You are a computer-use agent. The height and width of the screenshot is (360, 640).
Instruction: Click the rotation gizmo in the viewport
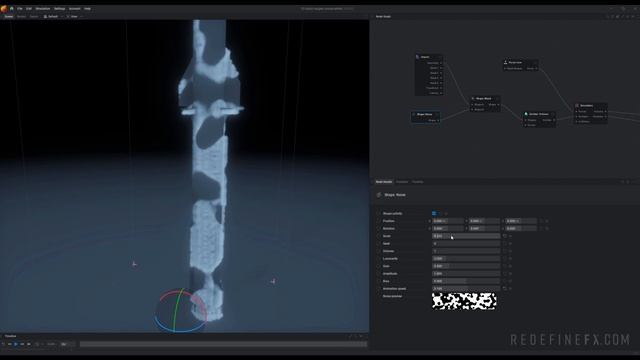[x=181, y=311]
